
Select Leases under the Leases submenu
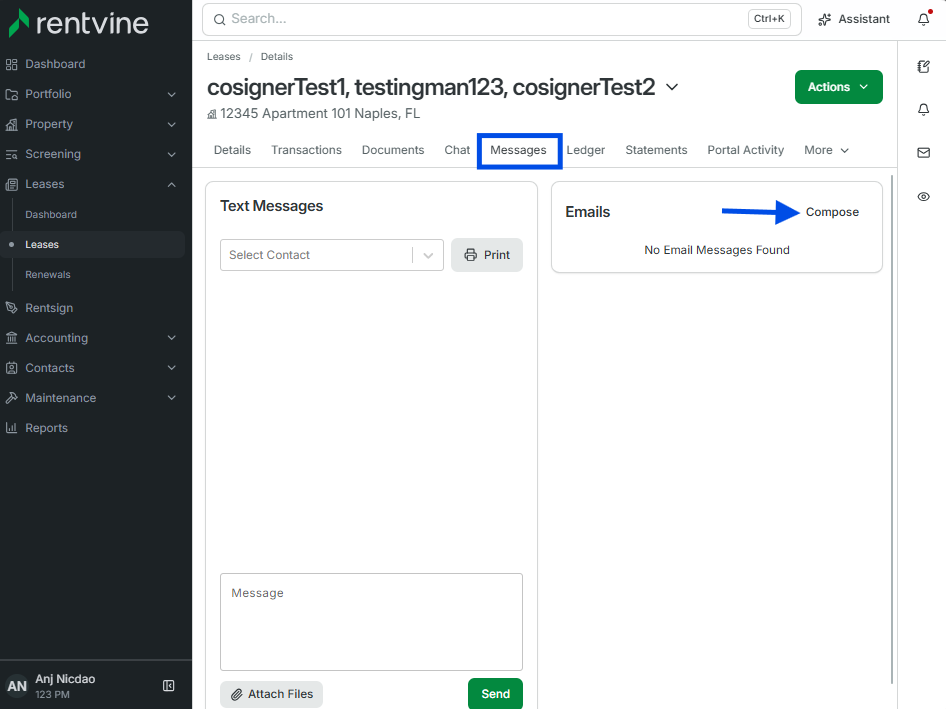coord(42,245)
